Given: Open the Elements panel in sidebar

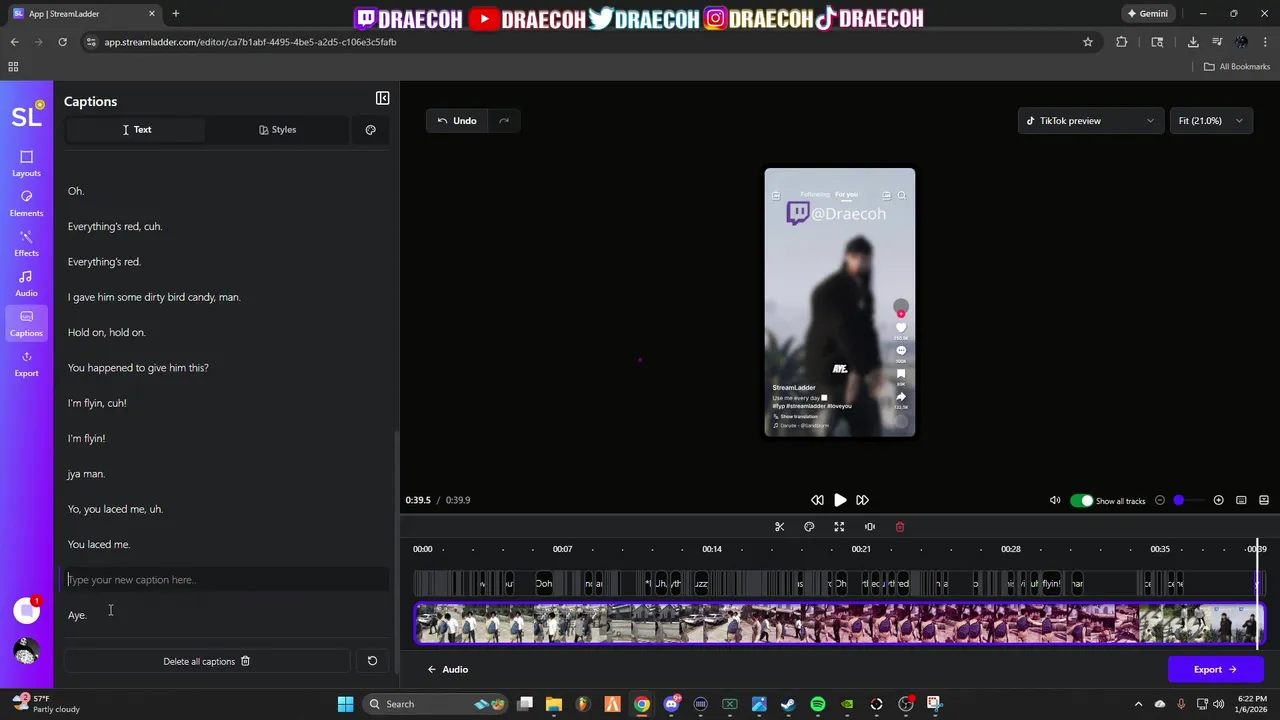Looking at the screenshot, I should click(x=26, y=203).
